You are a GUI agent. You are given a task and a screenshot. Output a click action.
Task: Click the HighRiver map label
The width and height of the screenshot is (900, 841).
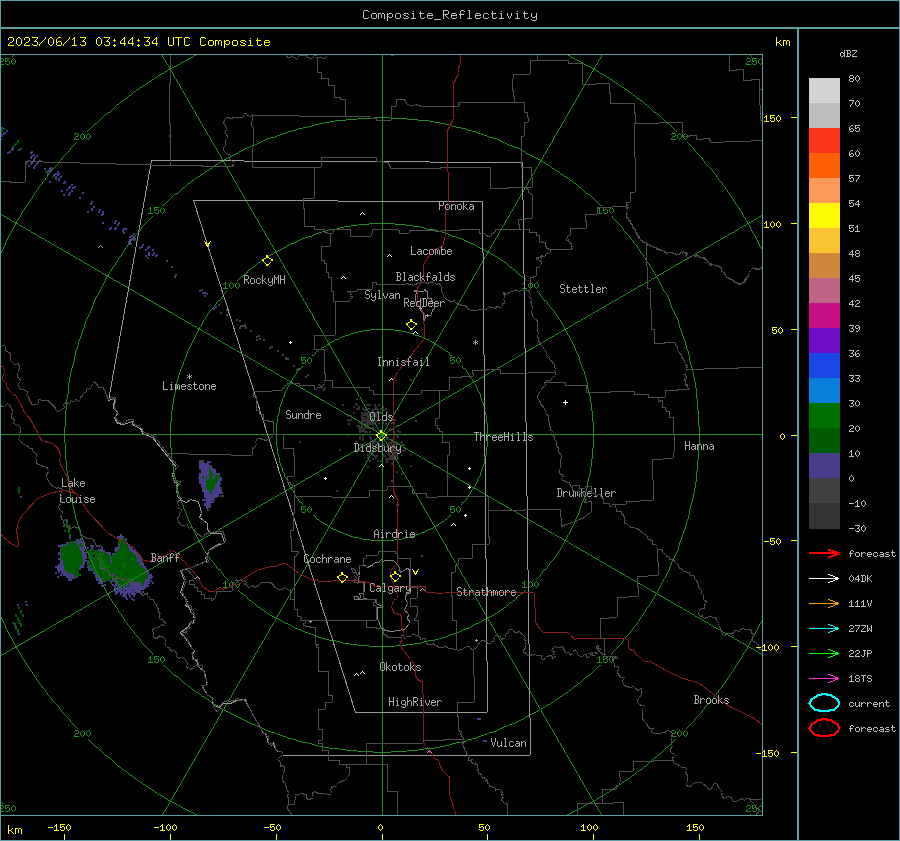click(415, 702)
